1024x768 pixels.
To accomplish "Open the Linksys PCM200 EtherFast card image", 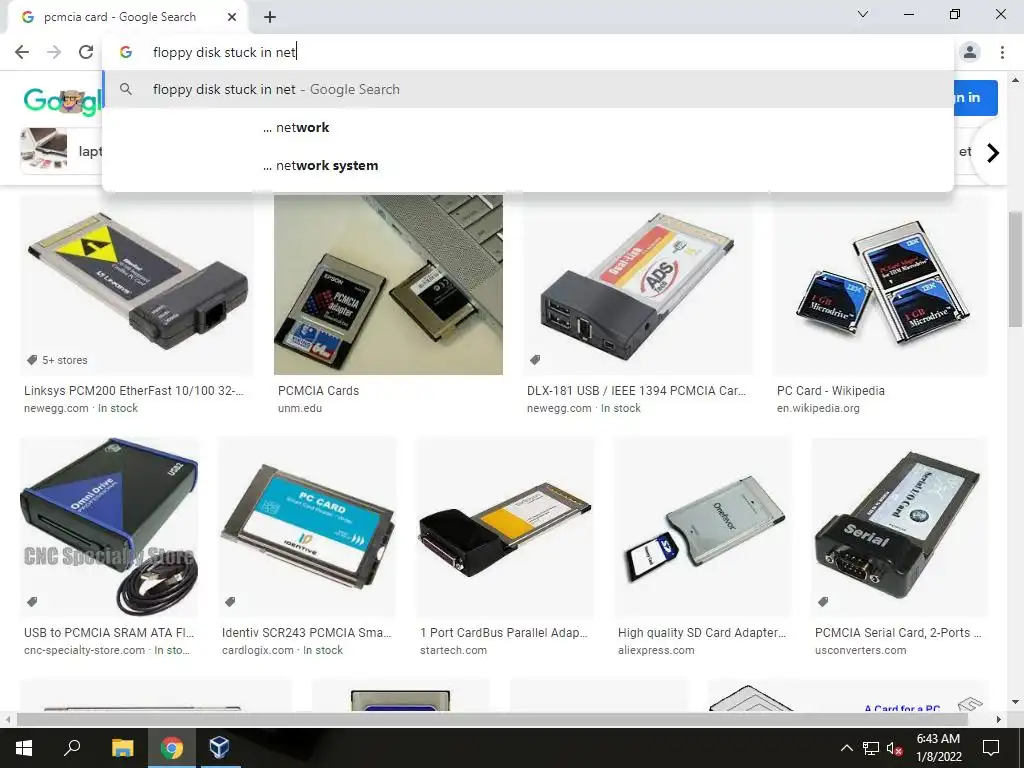I will (x=136, y=285).
